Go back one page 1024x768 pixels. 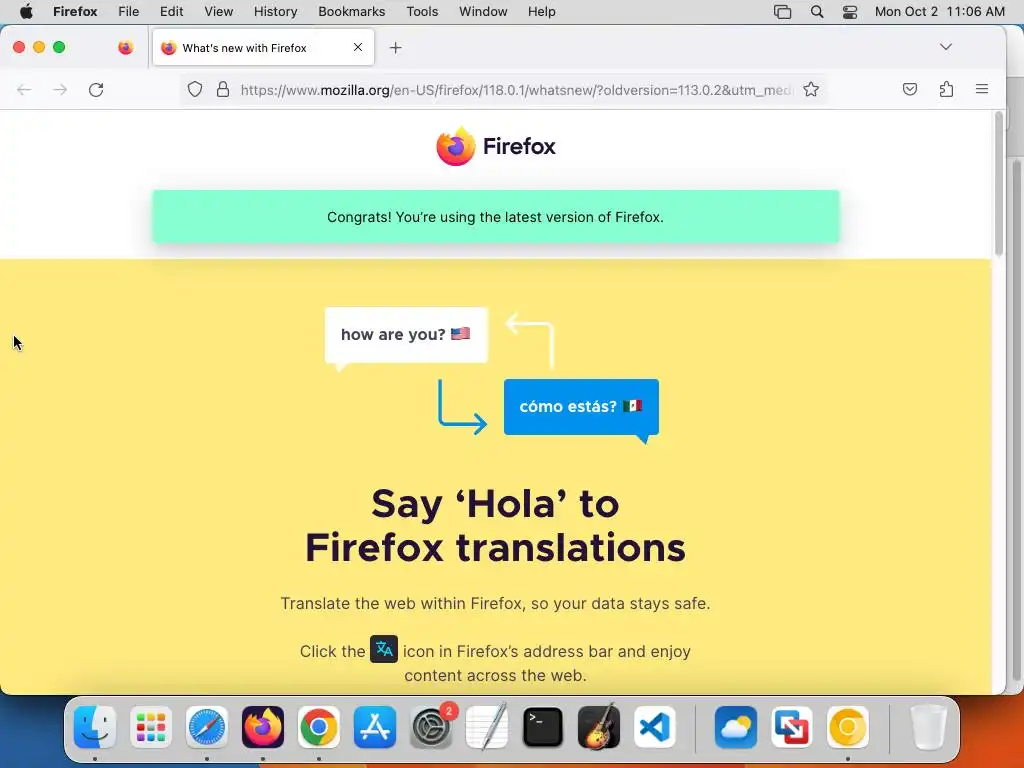tap(24, 90)
